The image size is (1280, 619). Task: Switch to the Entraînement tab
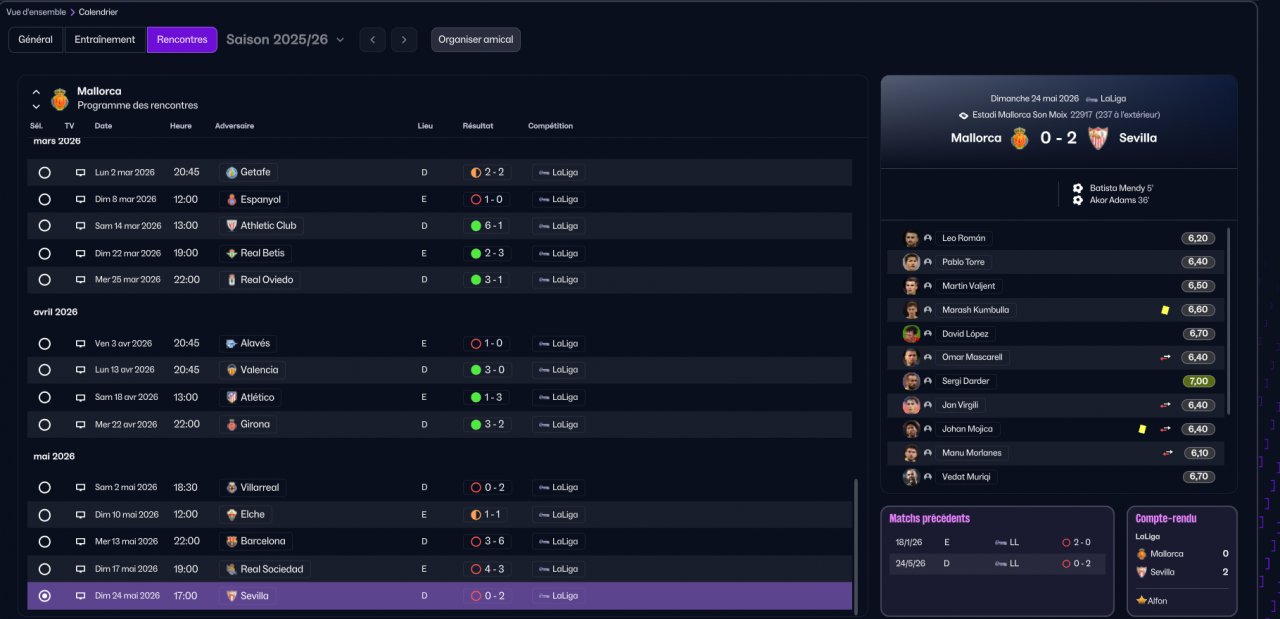click(105, 40)
